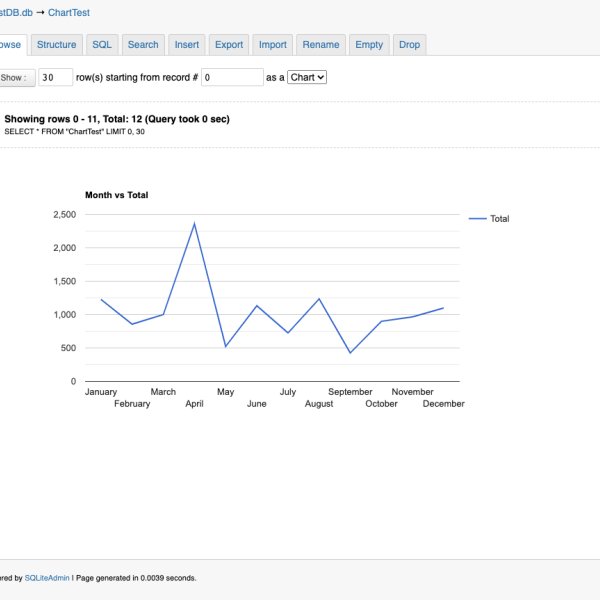Viewport: 600px width, 600px height.
Task: Click the Rename tab
Action: (321, 44)
